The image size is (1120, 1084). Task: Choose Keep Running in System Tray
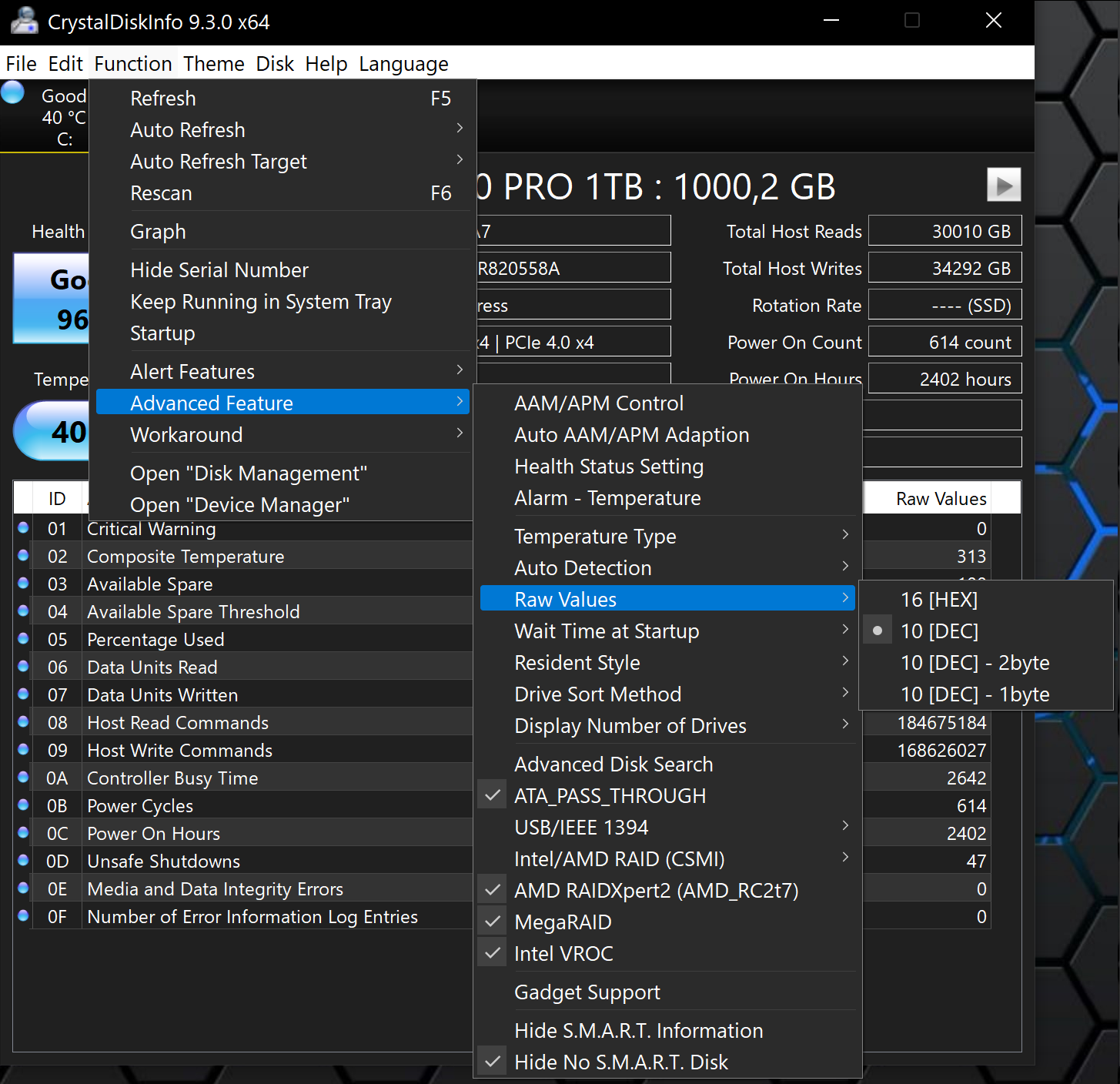(283, 301)
